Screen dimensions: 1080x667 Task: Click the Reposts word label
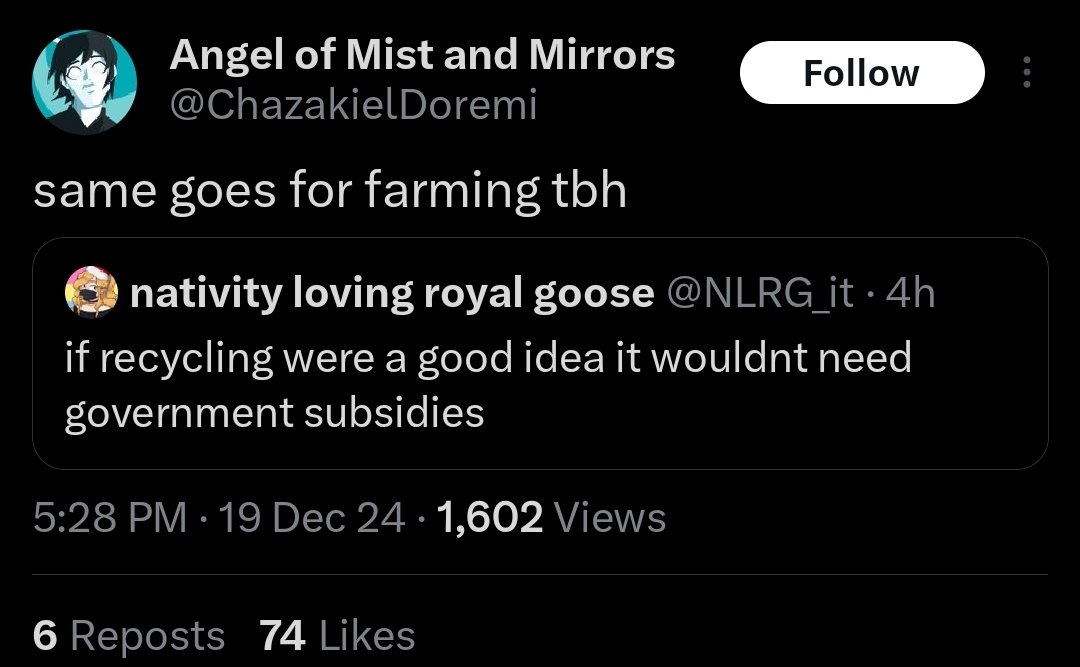[148, 635]
